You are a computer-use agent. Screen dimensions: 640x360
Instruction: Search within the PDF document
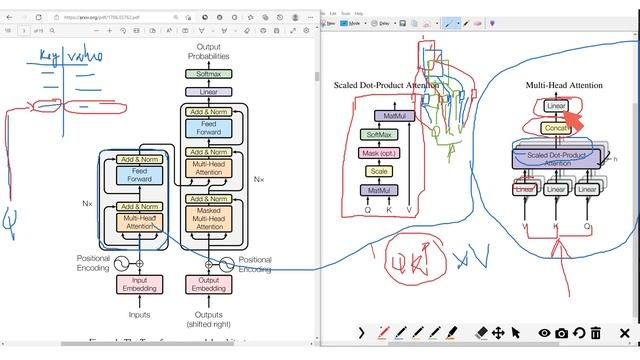click(52, 31)
